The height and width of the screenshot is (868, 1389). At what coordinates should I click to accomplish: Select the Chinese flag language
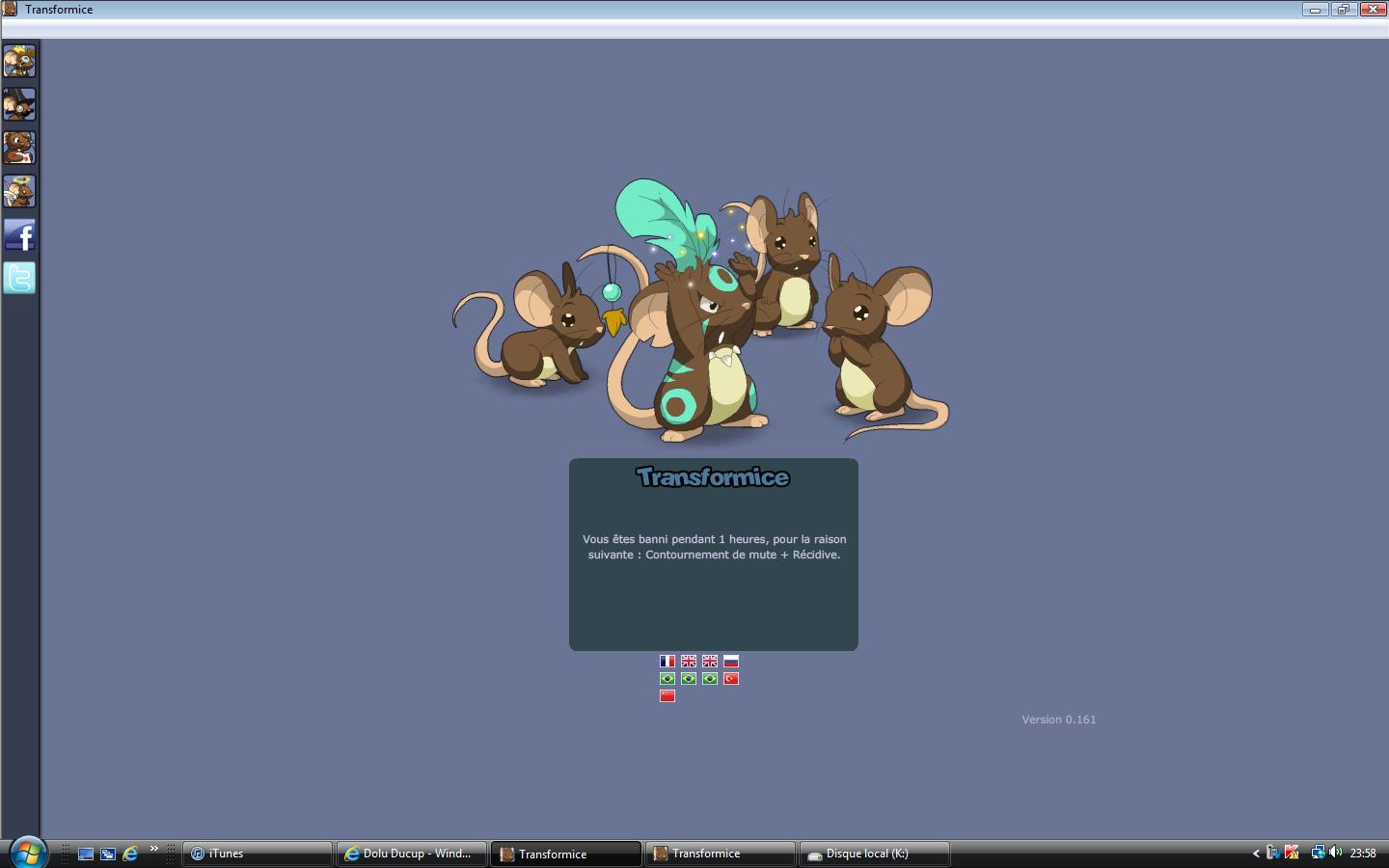click(667, 696)
